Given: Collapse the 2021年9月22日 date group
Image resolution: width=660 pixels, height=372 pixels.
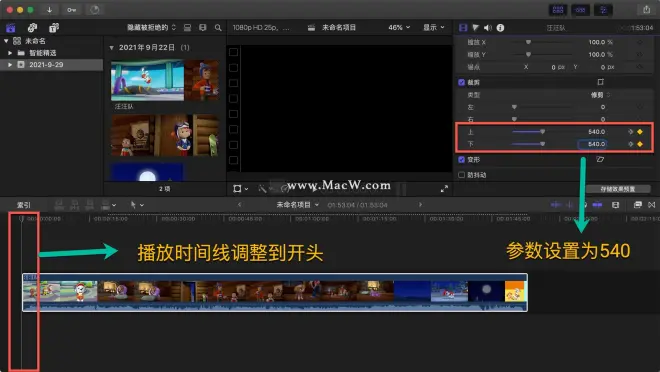Looking at the screenshot, I should 112,48.
